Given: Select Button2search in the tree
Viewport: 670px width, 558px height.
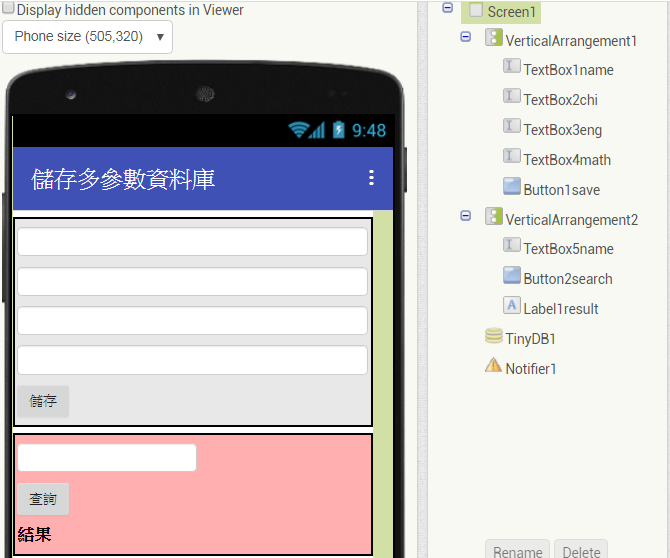Looking at the screenshot, I should pyautogui.click(x=568, y=279).
